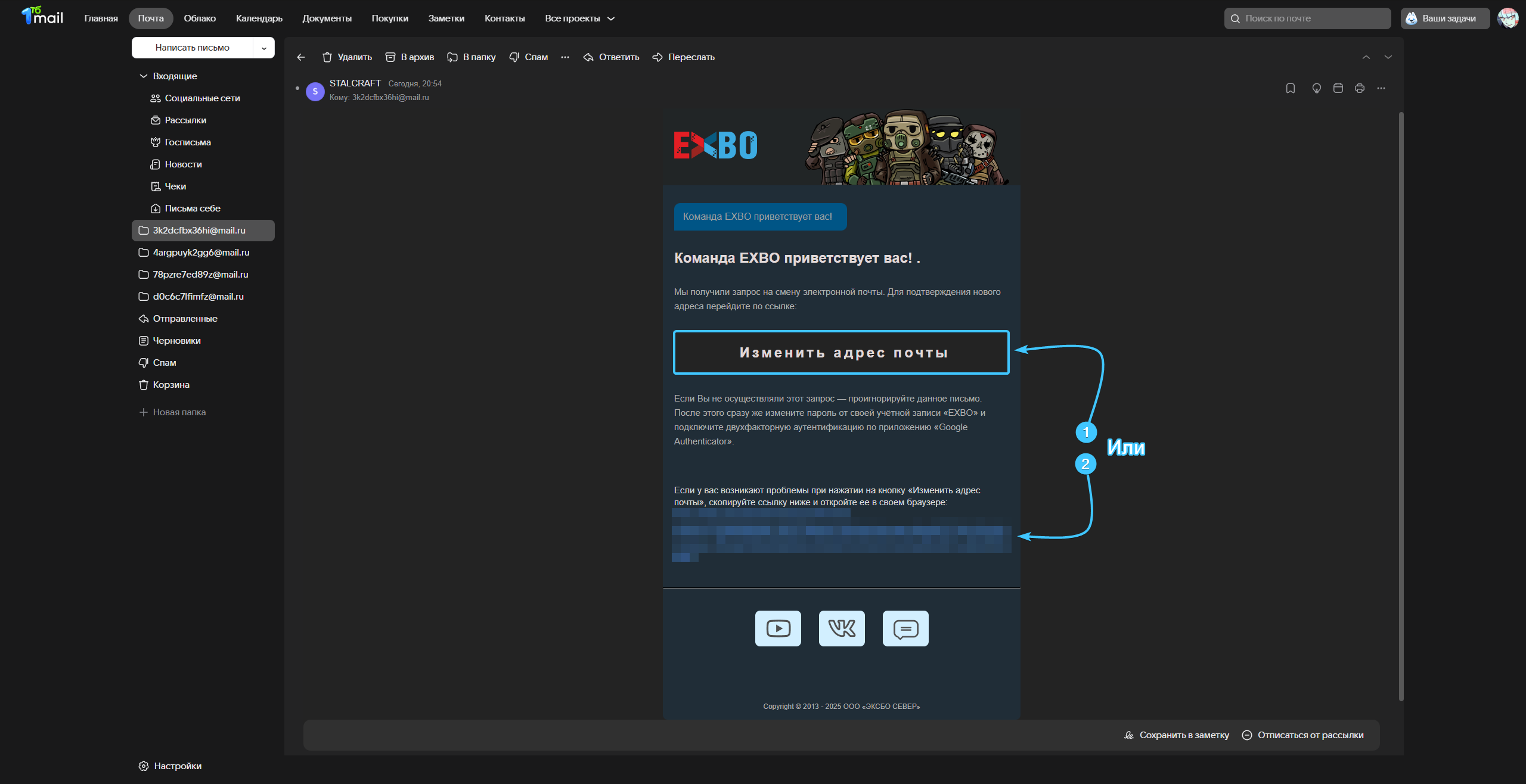Switch to the Облако tab

tap(200, 18)
